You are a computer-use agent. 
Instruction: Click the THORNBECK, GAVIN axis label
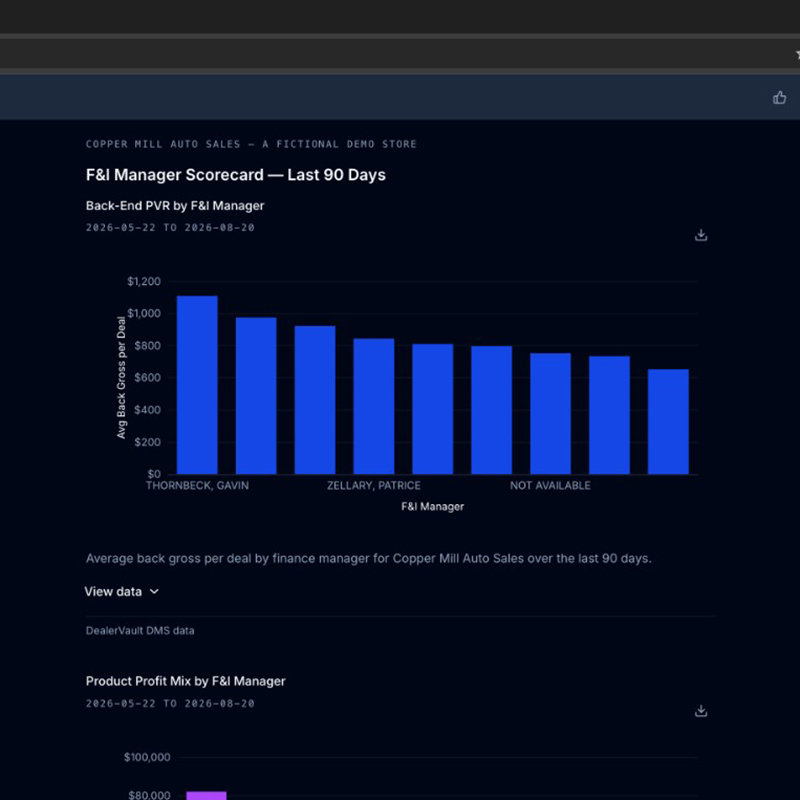pyautogui.click(x=197, y=485)
